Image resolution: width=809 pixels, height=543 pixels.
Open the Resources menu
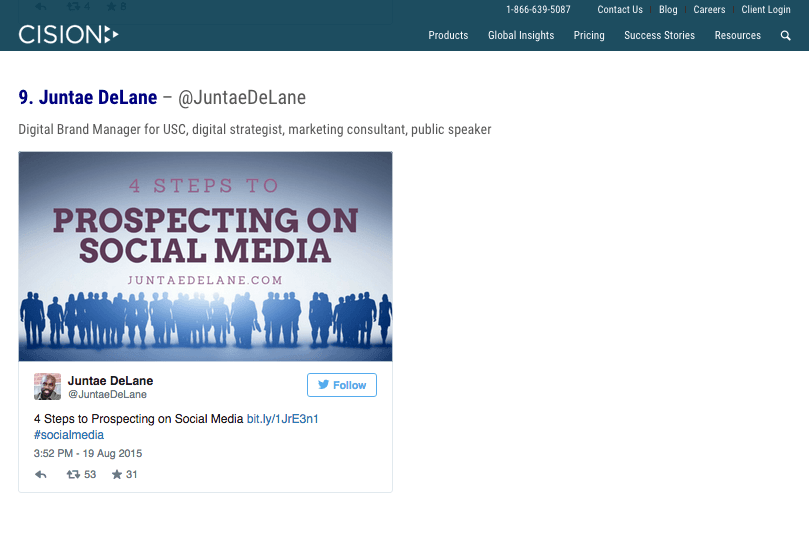click(x=737, y=36)
